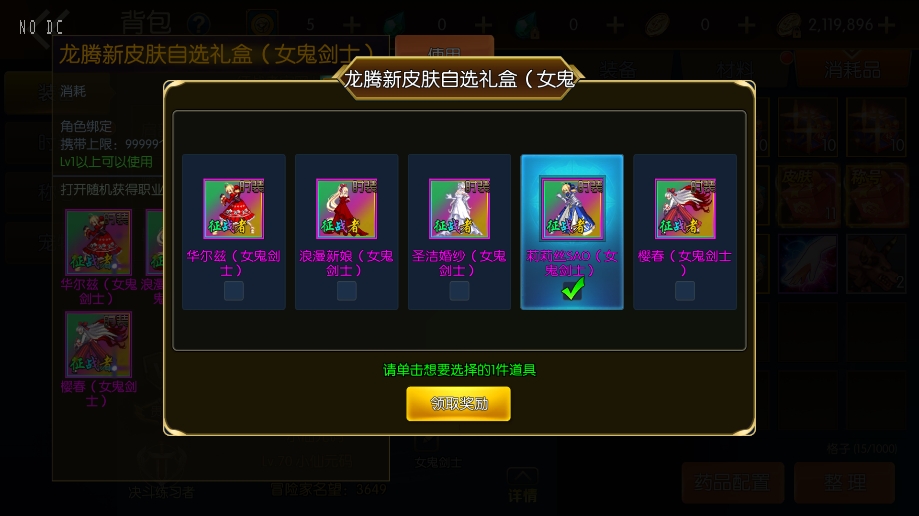Tick the checkbox under 樱春
This screenshot has height=516, width=919.
pos(685,291)
